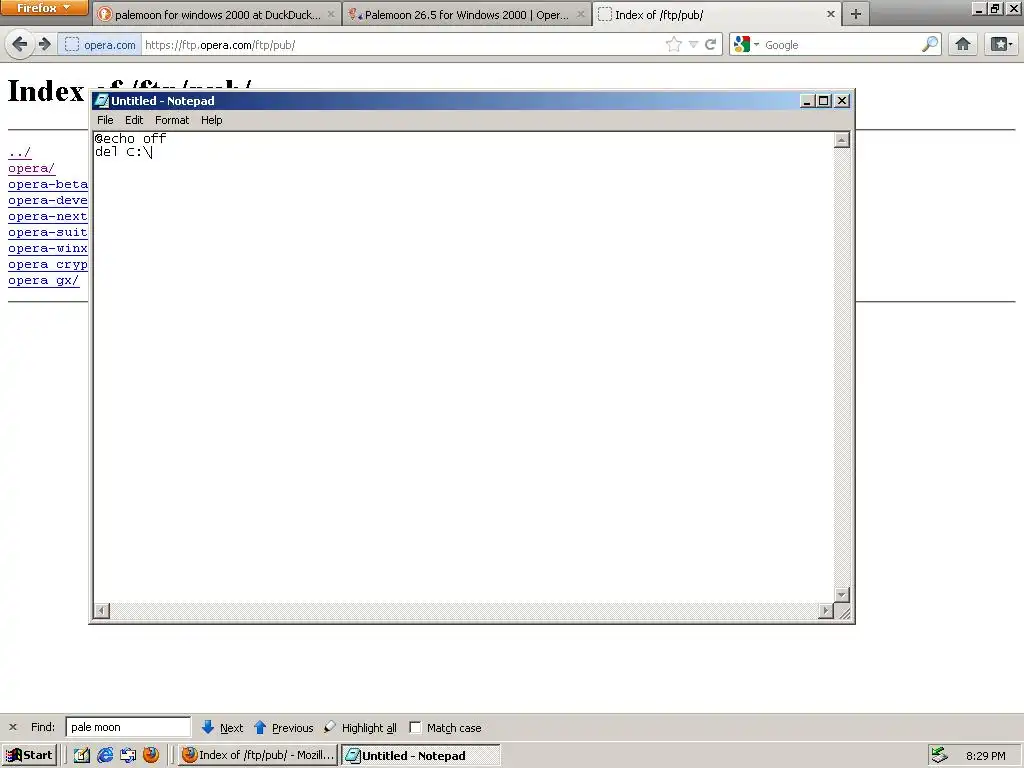Viewport: 1024px width, 768px height.
Task: Open the opera-next directory link
Action: pyautogui.click(x=48, y=216)
